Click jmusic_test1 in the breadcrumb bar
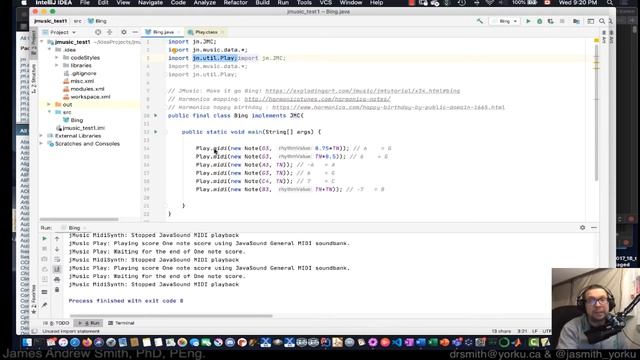The width and height of the screenshot is (640, 360). (x=51, y=21)
